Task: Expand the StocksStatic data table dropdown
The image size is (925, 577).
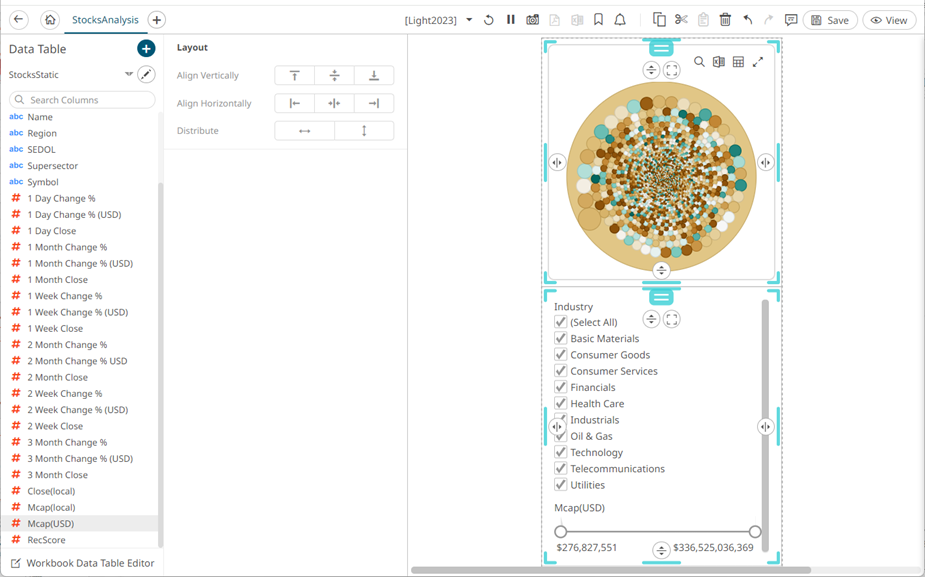Action: [x=128, y=74]
